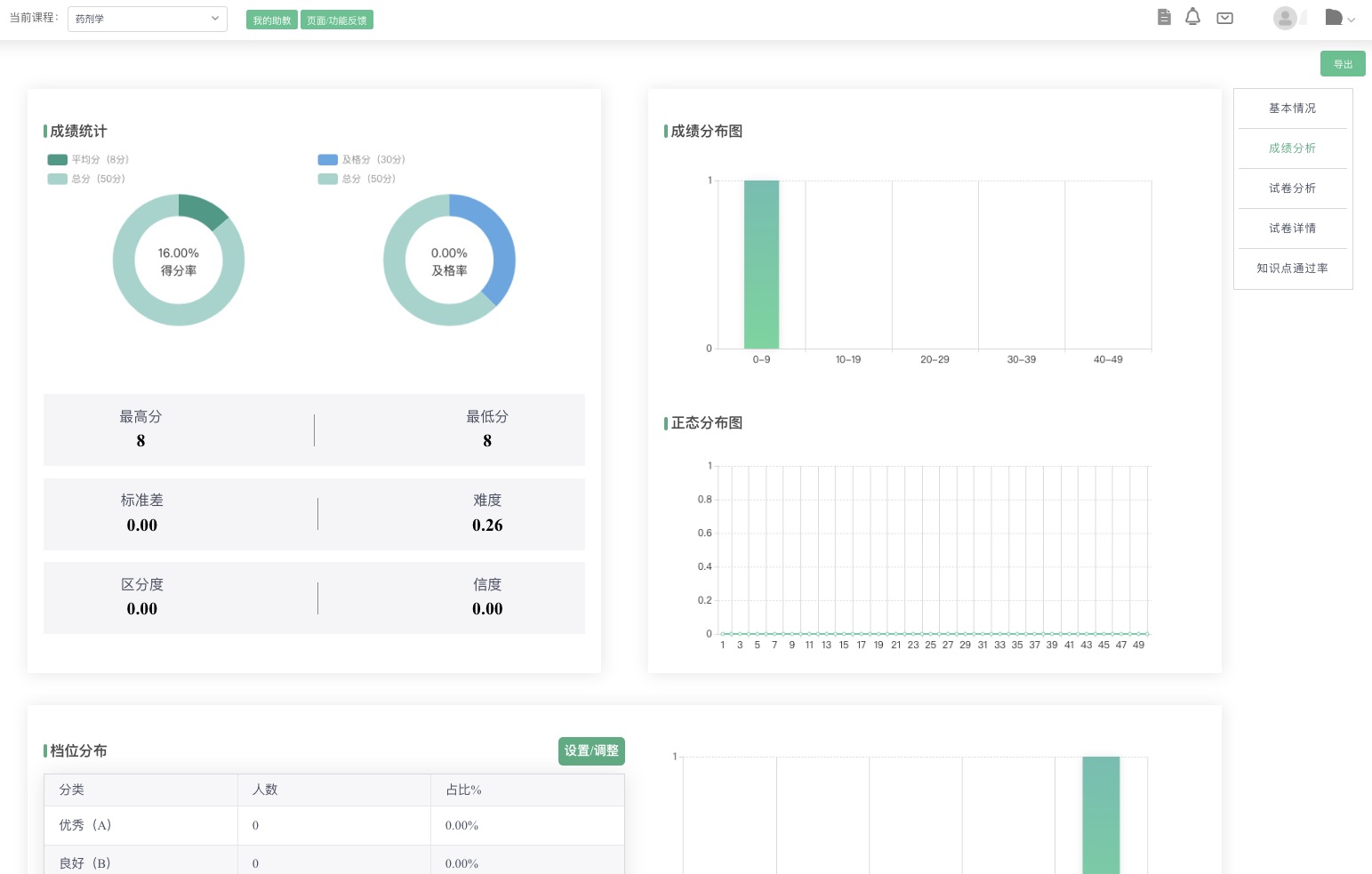Toggle 总分 (50分) legend under 及格分
1372x874 pixels.
357,179
